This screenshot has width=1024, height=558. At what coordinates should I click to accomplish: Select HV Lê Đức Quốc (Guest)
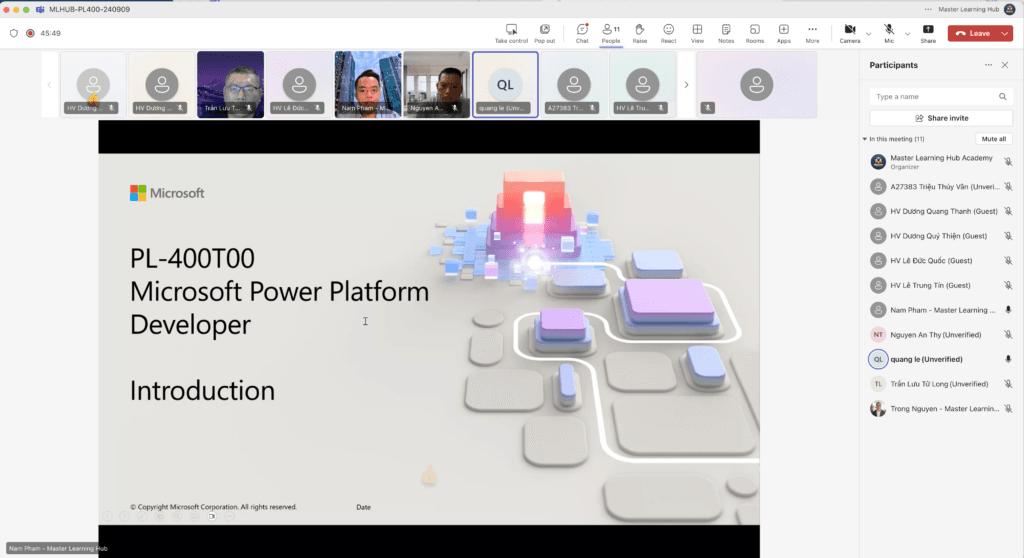click(941, 261)
